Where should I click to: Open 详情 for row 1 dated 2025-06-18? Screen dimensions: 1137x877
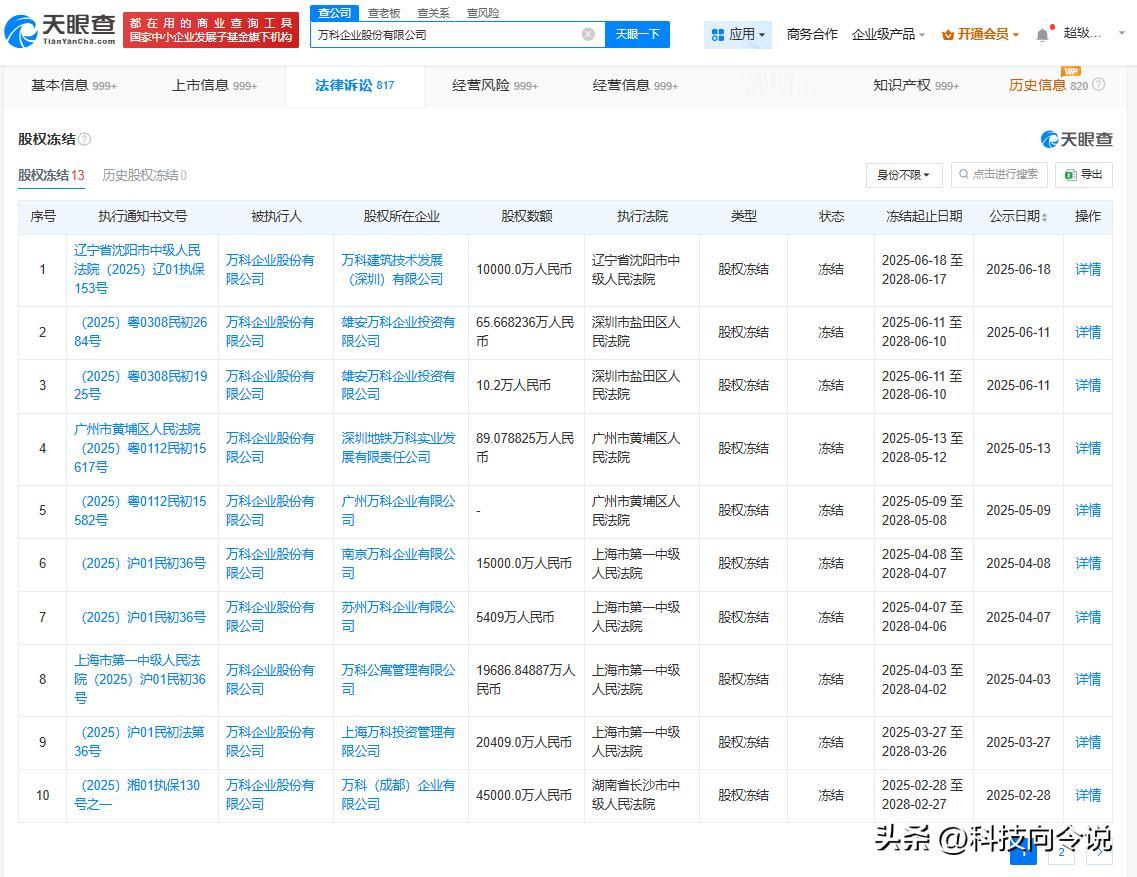(x=1088, y=269)
